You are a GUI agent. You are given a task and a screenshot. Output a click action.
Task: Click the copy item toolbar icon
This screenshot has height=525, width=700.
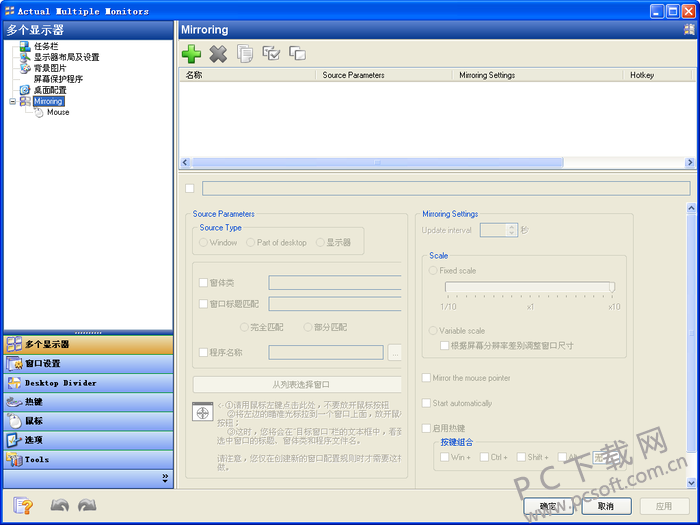coord(245,54)
